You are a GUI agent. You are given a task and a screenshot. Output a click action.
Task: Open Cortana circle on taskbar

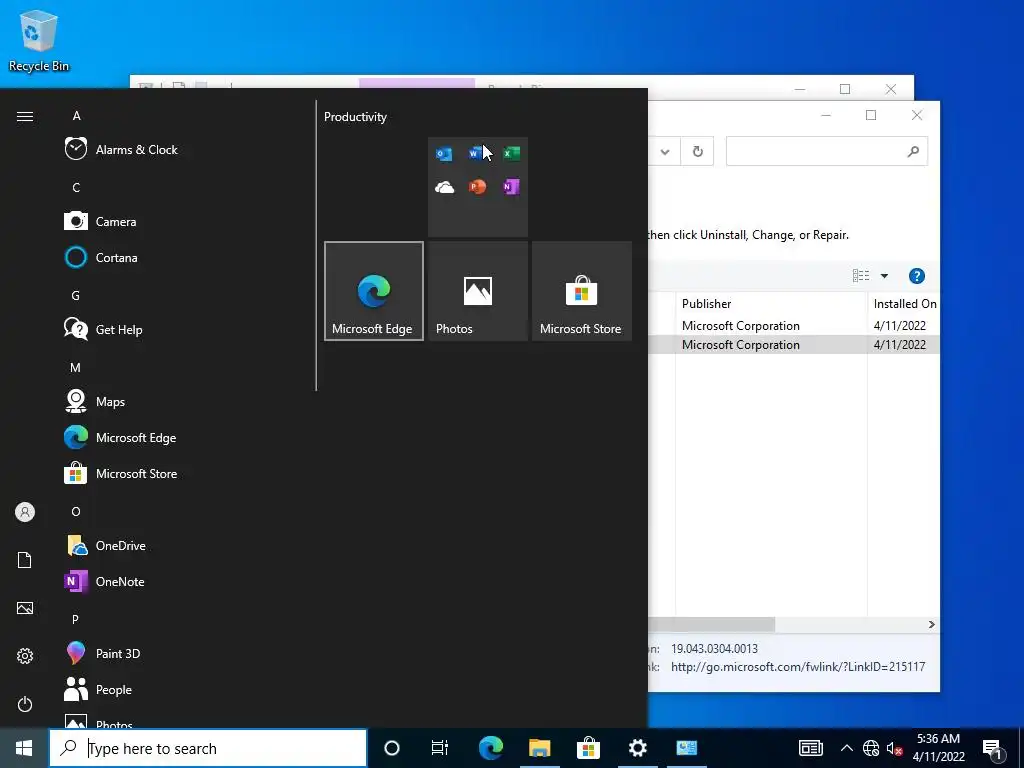392,748
